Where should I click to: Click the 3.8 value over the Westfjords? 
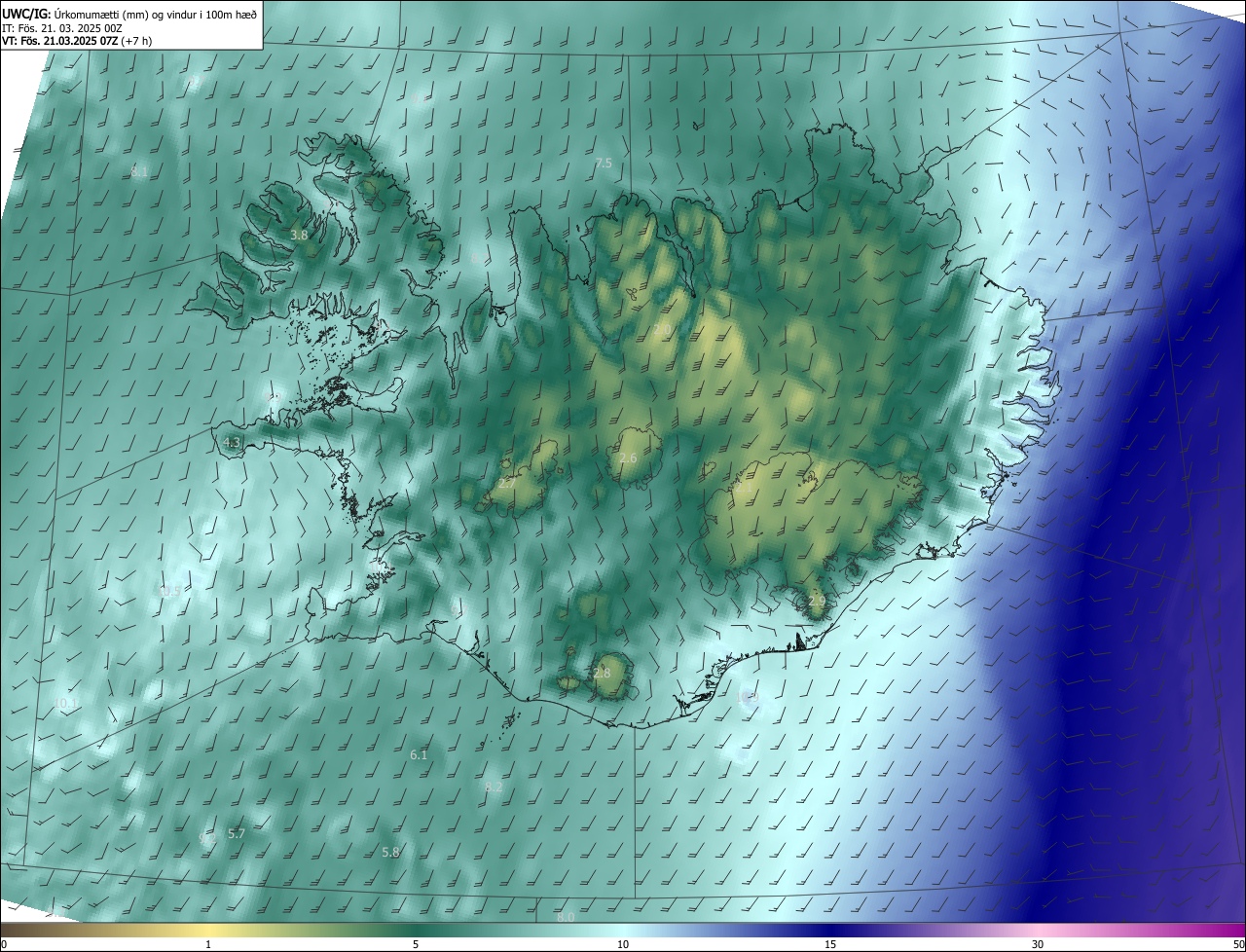pyautogui.click(x=299, y=235)
